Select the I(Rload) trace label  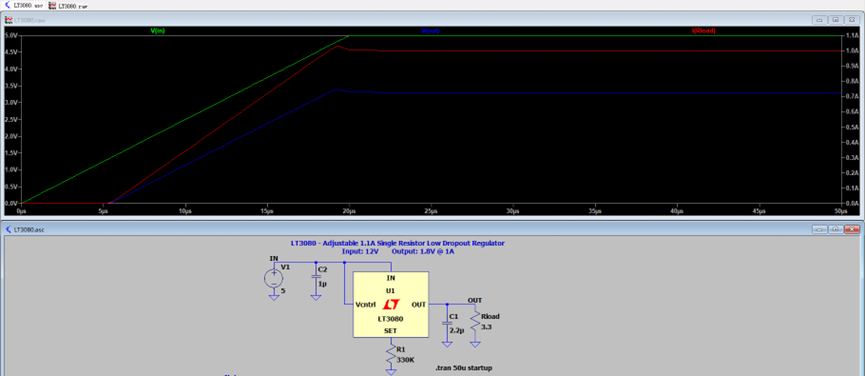(703, 31)
